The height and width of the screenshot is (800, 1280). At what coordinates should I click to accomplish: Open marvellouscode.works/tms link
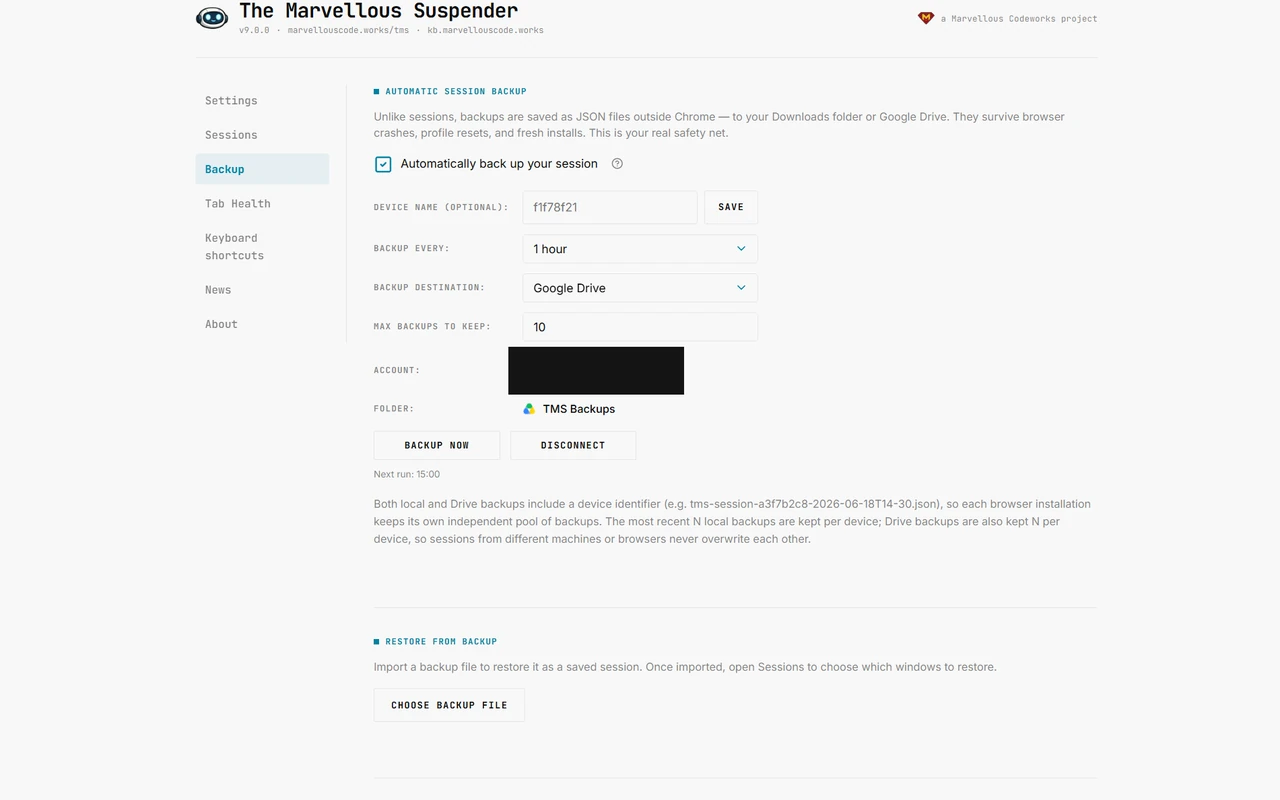[x=348, y=31]
